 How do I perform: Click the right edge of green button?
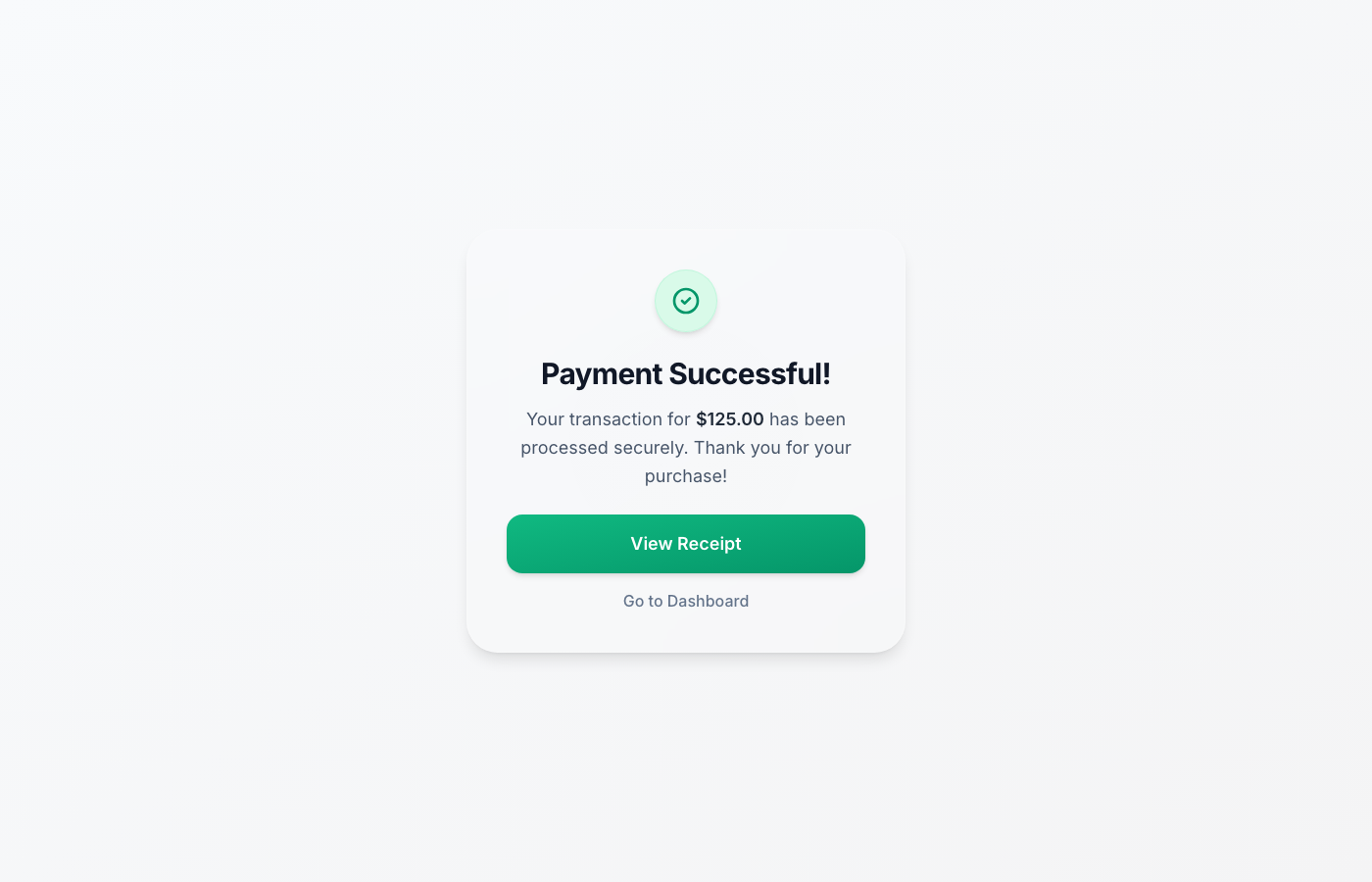tap(859, 544)
